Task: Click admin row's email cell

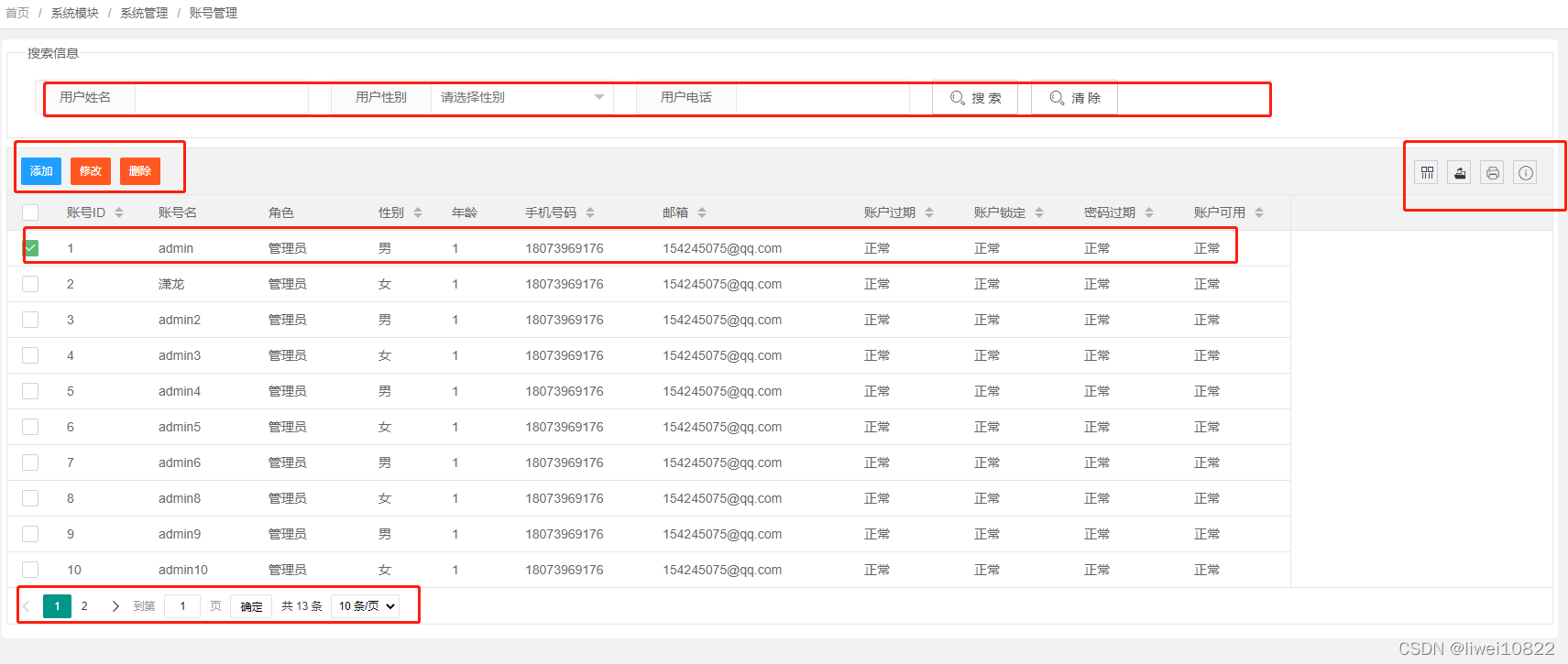Action: coord(722,248)
